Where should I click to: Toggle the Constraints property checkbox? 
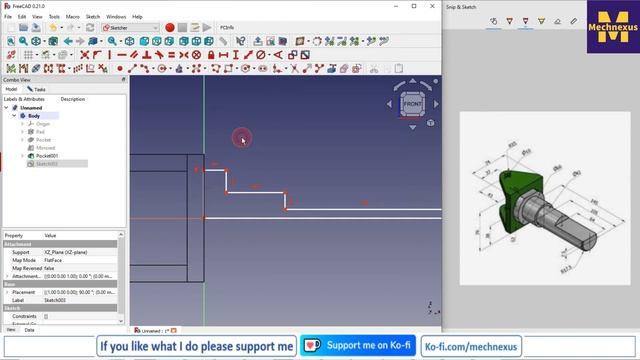pos(46,316)
